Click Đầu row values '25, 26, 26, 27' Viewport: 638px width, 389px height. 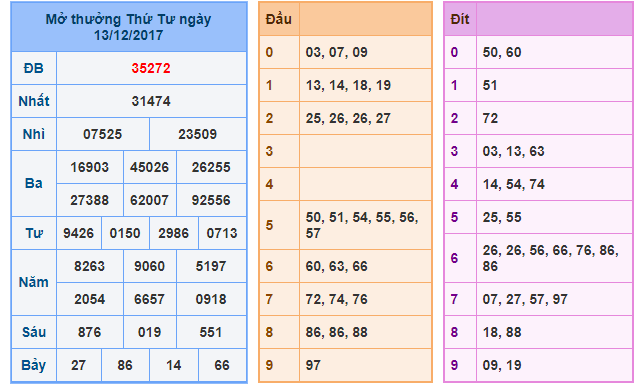pyautogui.click(x=349, y=118)
